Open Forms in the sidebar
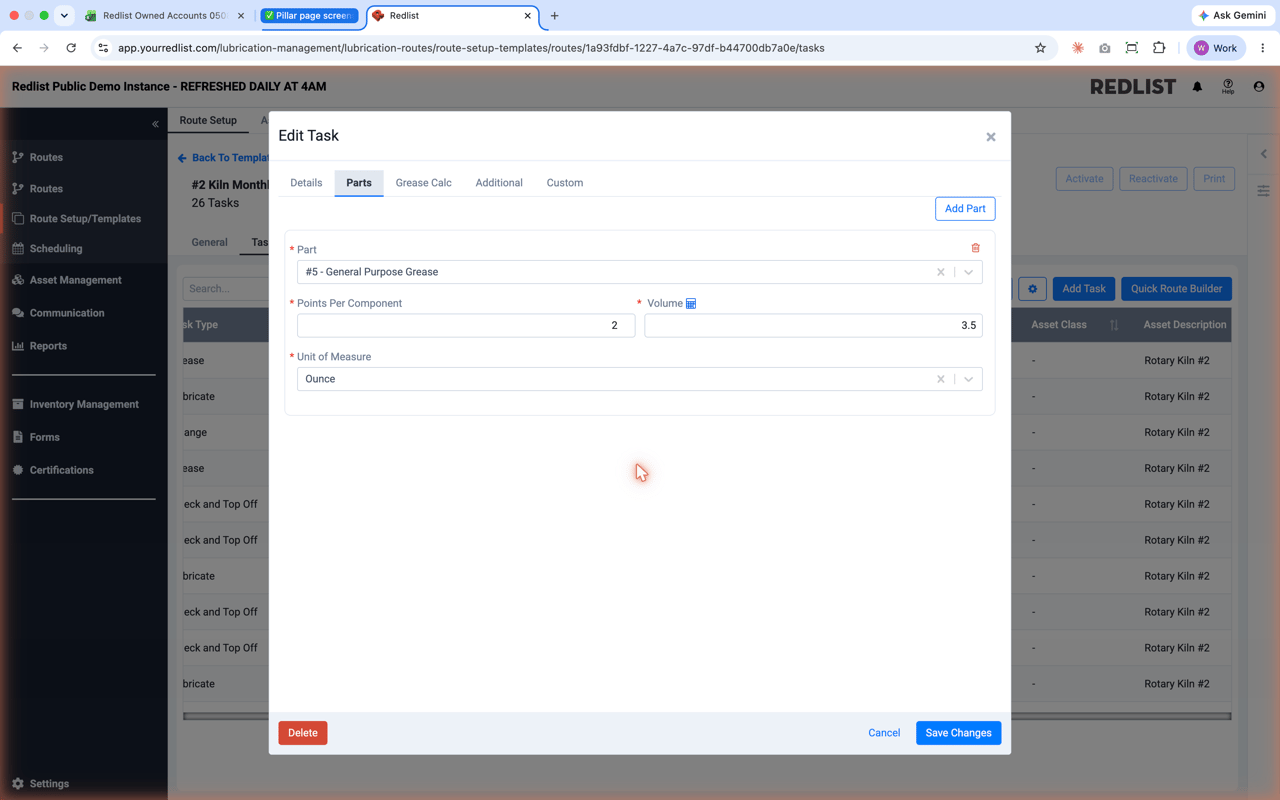 (44, 437)
